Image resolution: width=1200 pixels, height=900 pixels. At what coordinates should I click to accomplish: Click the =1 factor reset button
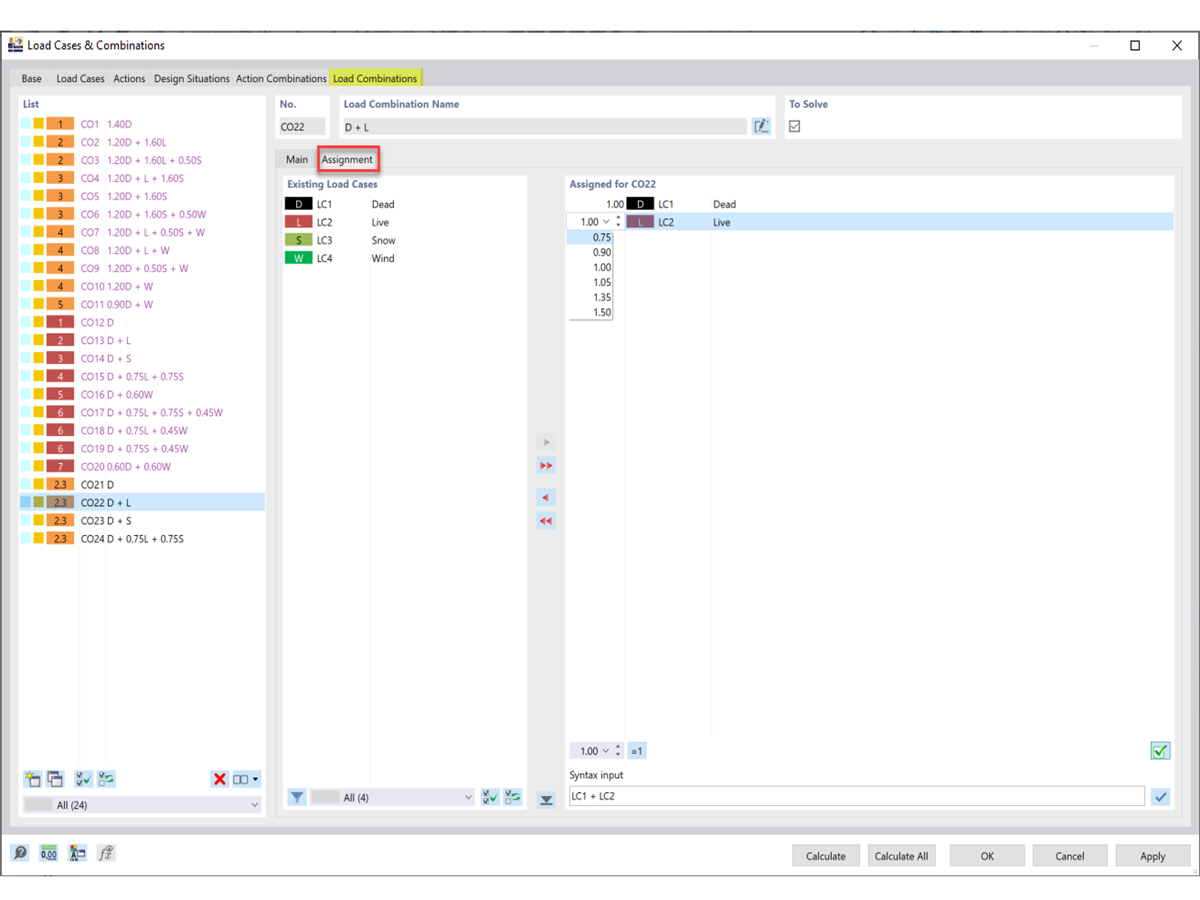[x=637, y=751]
